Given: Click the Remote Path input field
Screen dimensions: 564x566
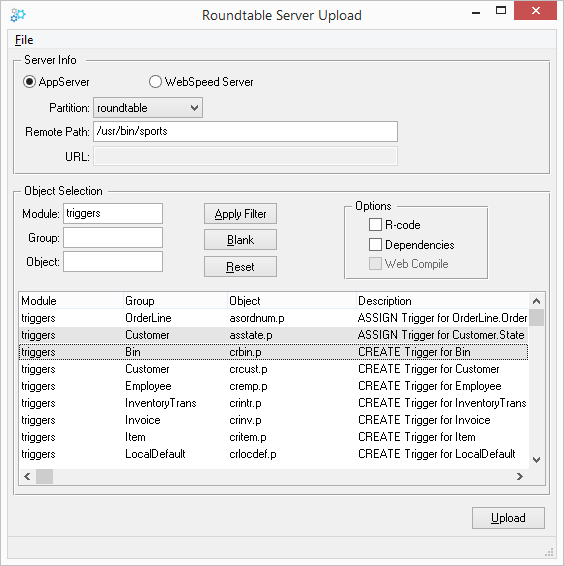Looking at the screenshot, I should pyautogui.click(x=246, y=131).
